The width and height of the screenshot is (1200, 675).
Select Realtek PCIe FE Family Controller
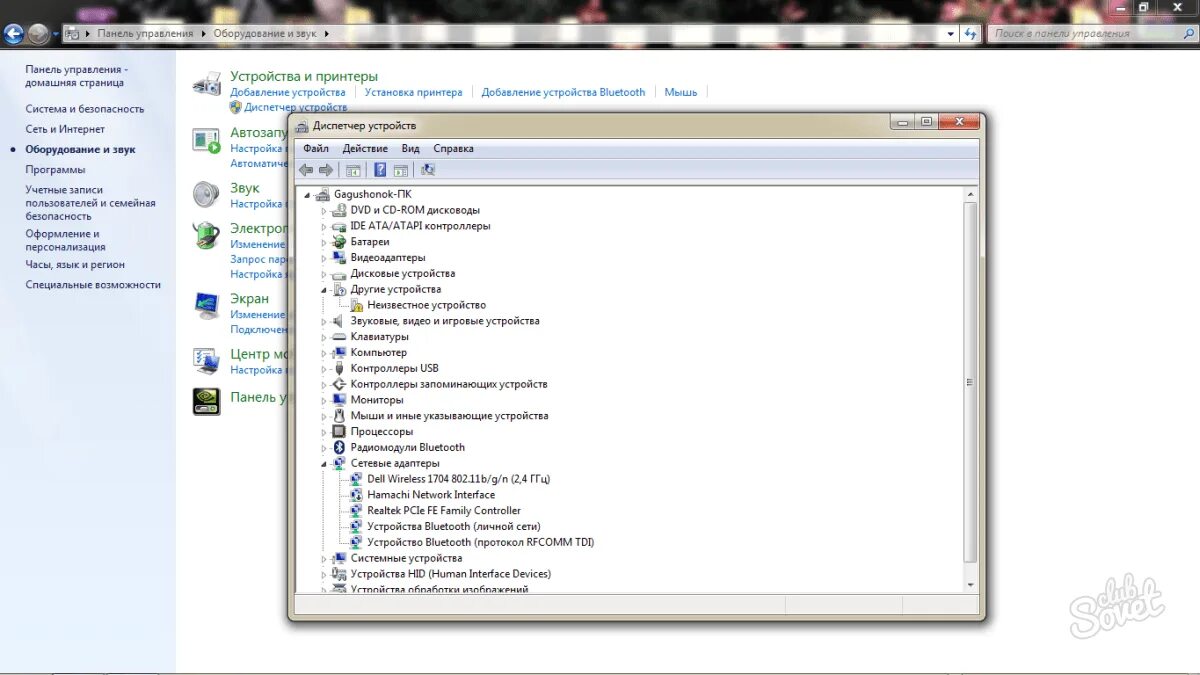pos(444,511)
